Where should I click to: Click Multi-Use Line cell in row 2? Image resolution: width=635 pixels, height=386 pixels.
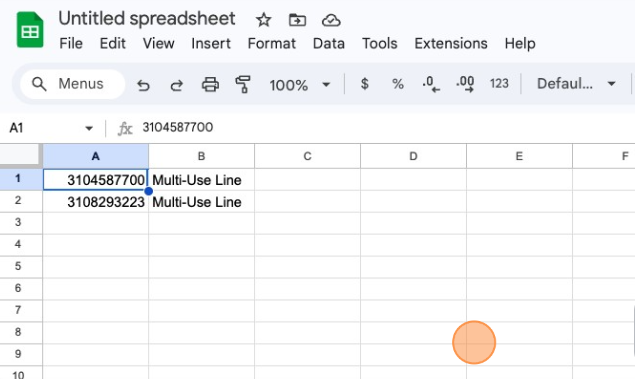click(x=201, y=202)
